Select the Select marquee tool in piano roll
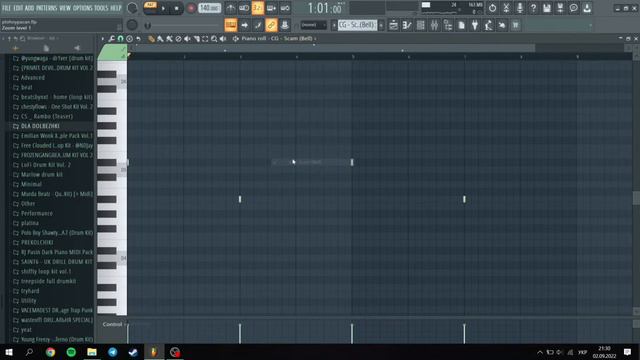The image size is (640, 360). (x=205, y=39)
